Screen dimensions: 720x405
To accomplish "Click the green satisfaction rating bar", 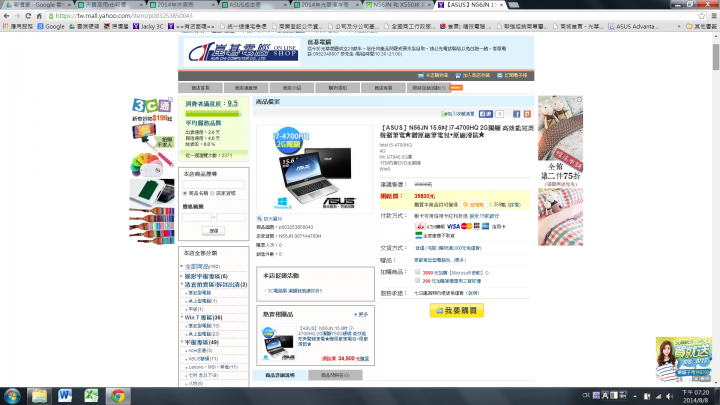I will point(212,114).
